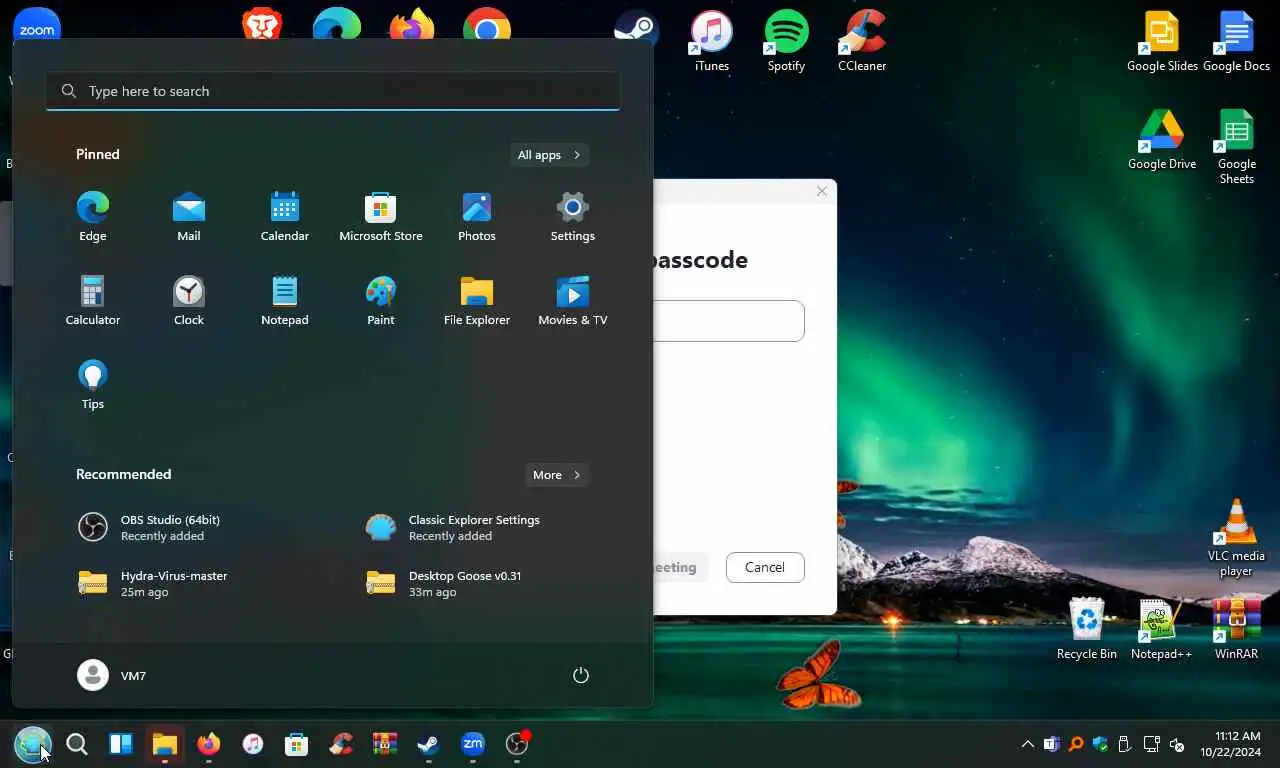This screenshot has width=1280, height=768.
Task: Select the iTunes desktop shortcut
Action: pos(712,42)
